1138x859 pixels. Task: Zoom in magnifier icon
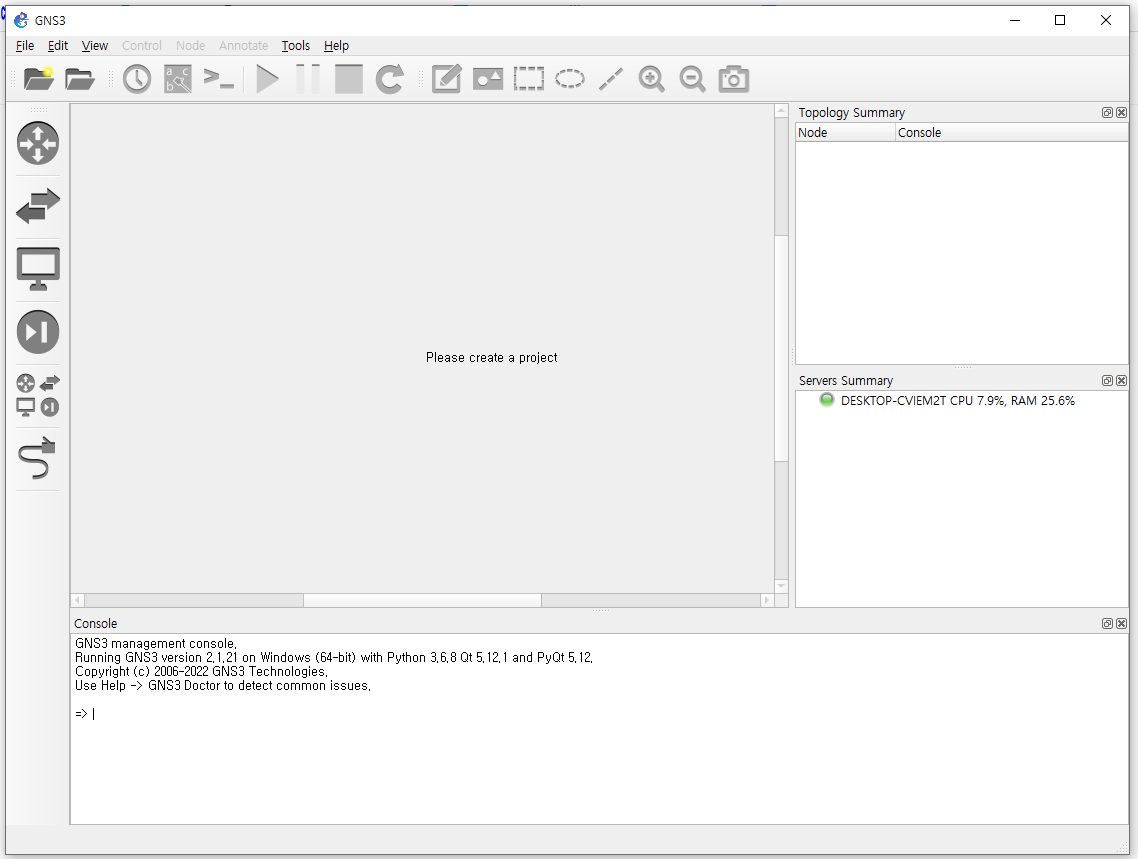(652, 78)
